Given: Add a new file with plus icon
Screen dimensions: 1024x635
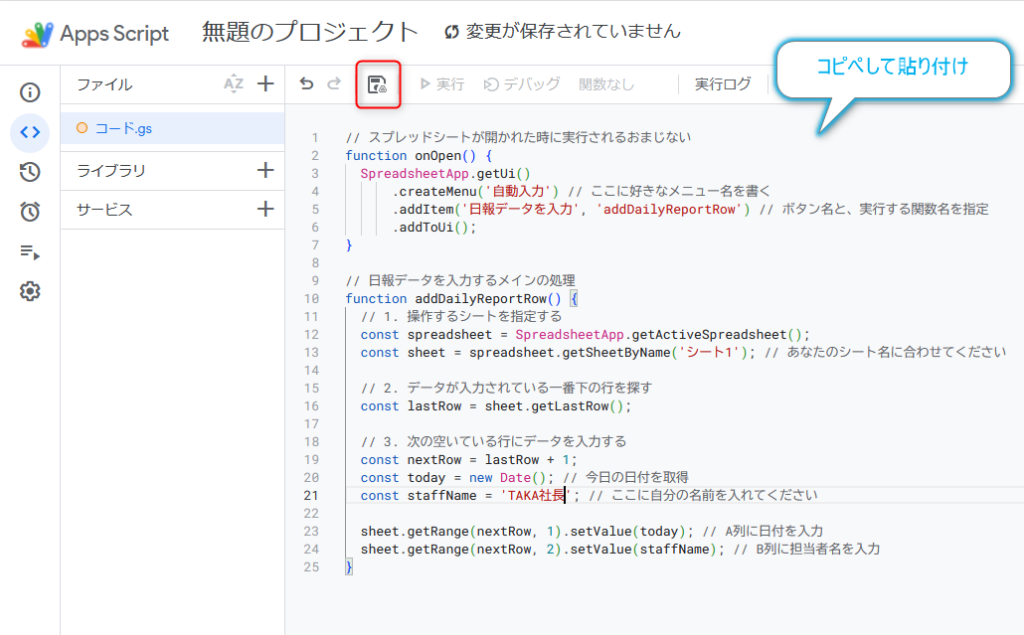Looking at the screenshot, I should pos(265,84).
